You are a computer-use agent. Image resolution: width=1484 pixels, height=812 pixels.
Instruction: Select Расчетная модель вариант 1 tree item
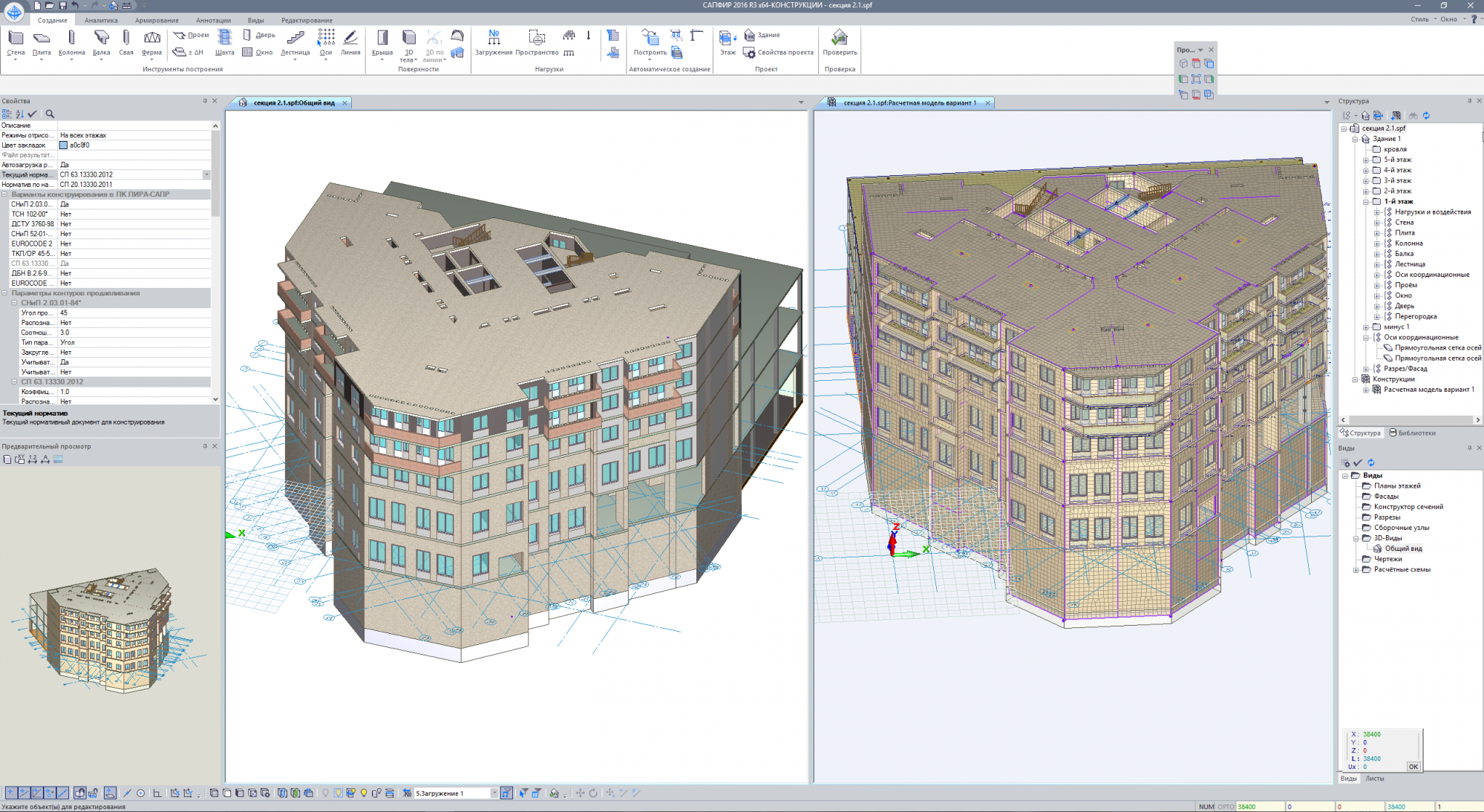[x=1428, y=389]
